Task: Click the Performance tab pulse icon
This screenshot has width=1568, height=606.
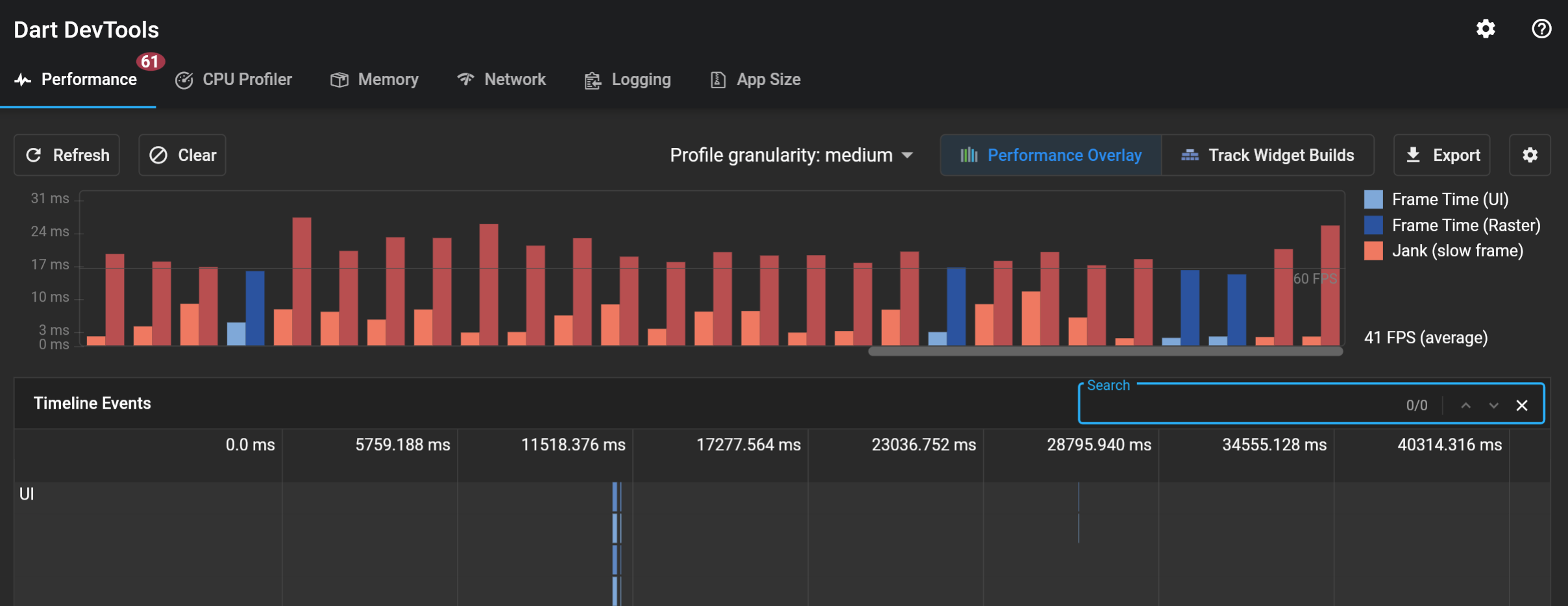Action: [23, 80]
